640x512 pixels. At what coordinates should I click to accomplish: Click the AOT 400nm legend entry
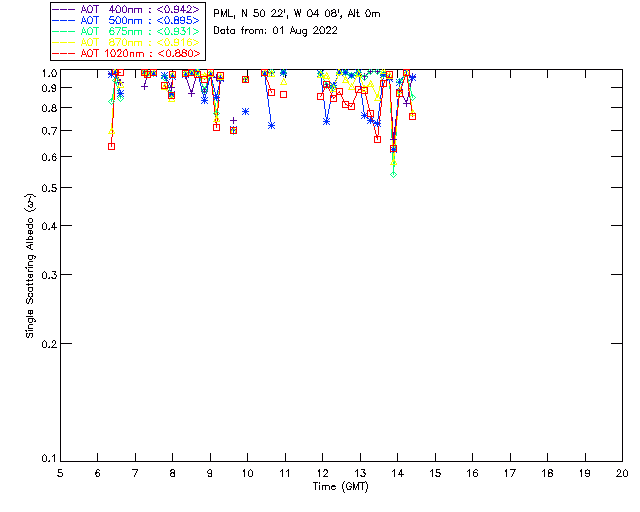(127, 9)
